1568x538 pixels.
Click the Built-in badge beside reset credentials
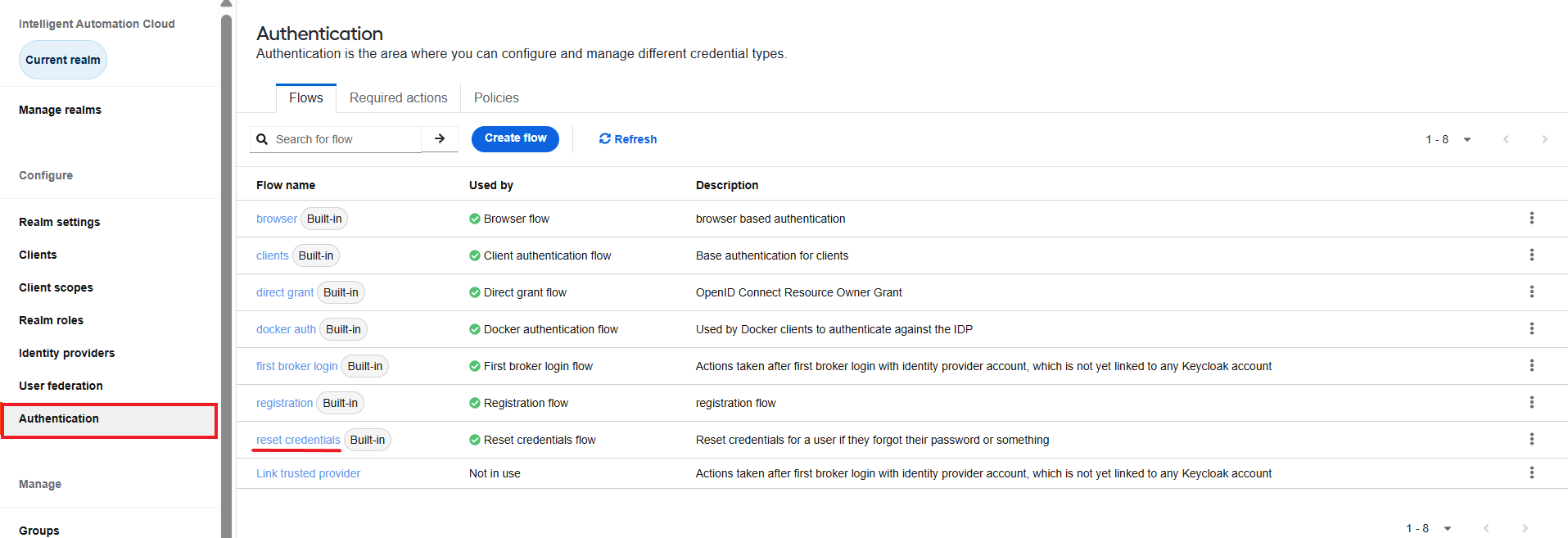pos(368,440)
